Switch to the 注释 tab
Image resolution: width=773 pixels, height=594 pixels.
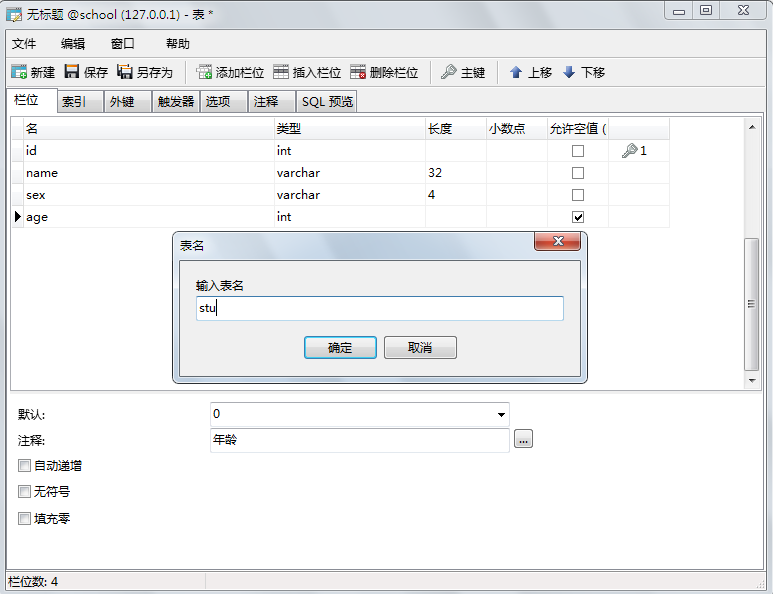(272, 102)
